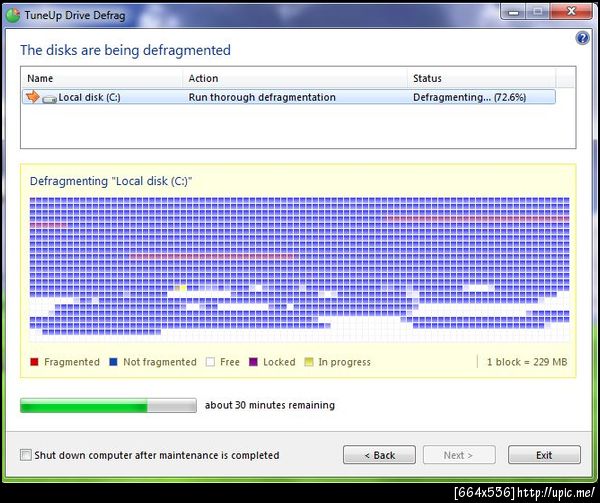Select the Local disk (C:) row
Image resolution: width=600 pixels, height=503 pixels.
point(289,97)
